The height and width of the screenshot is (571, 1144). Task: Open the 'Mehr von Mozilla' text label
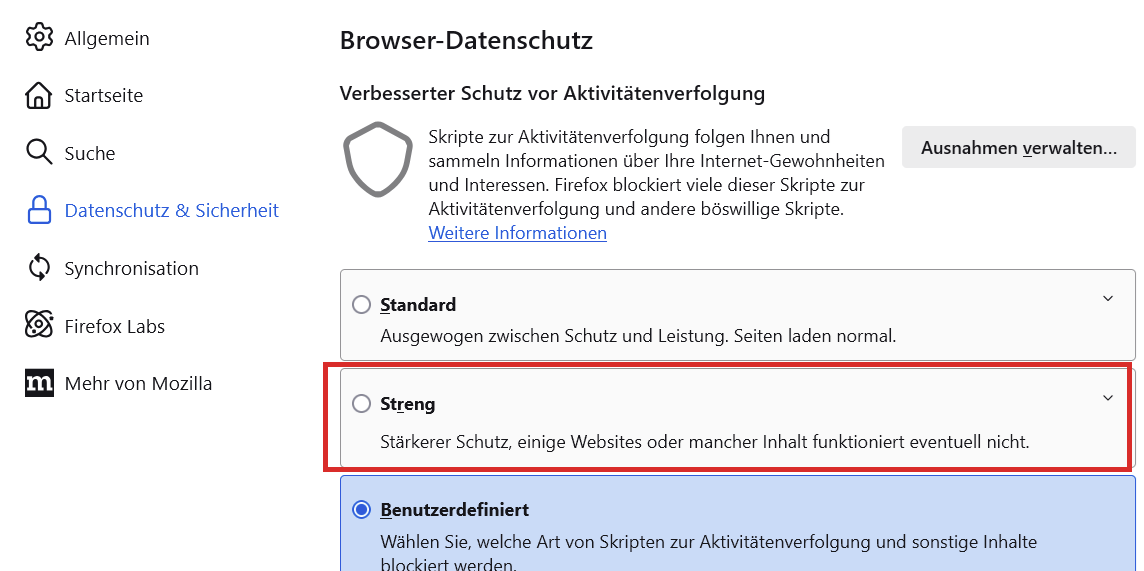[138, 383]
